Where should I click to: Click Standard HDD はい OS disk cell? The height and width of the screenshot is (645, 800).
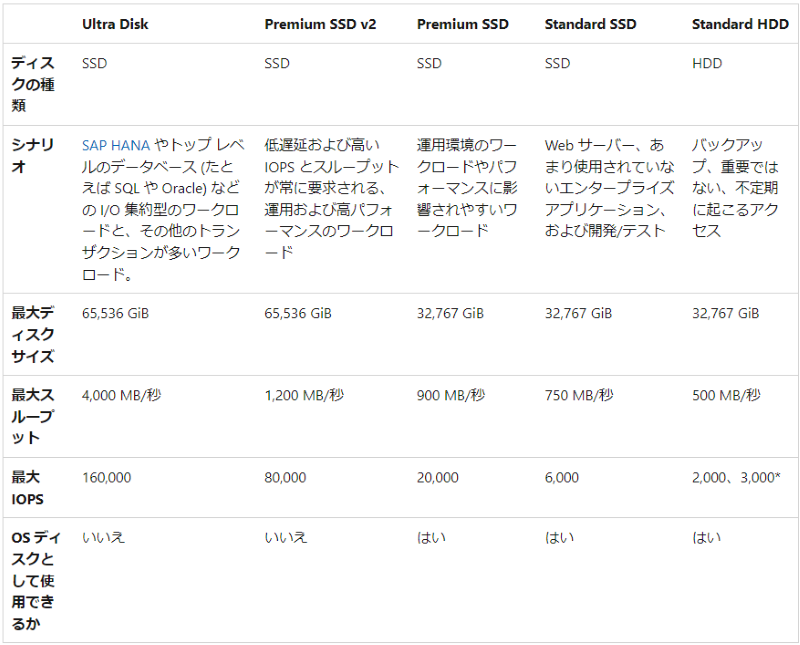point(706,537)
